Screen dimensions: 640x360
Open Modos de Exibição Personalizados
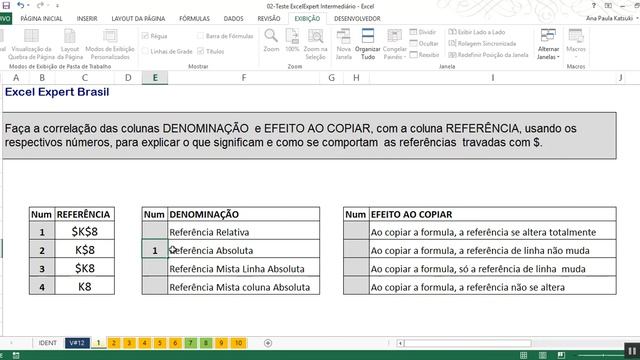110,44
